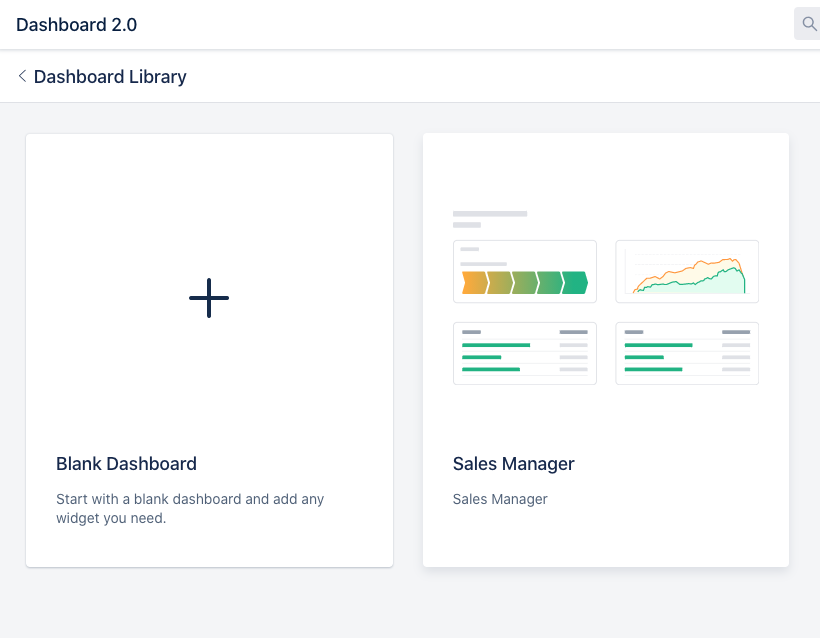Click the Dashboard 2.0 header title
The width and height of the screenshot is (820, 638).
76,25
